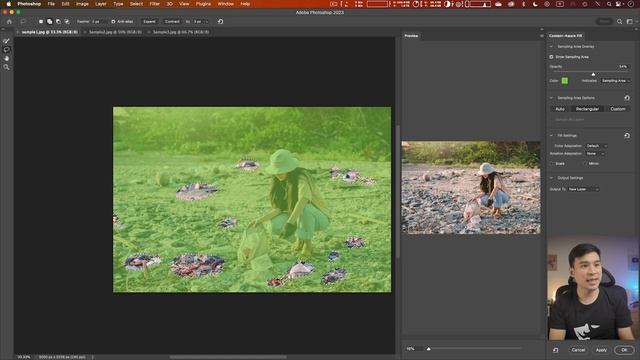Open the workspace switcher icon
Screen dimensions: 640x360
coord(629,21)
